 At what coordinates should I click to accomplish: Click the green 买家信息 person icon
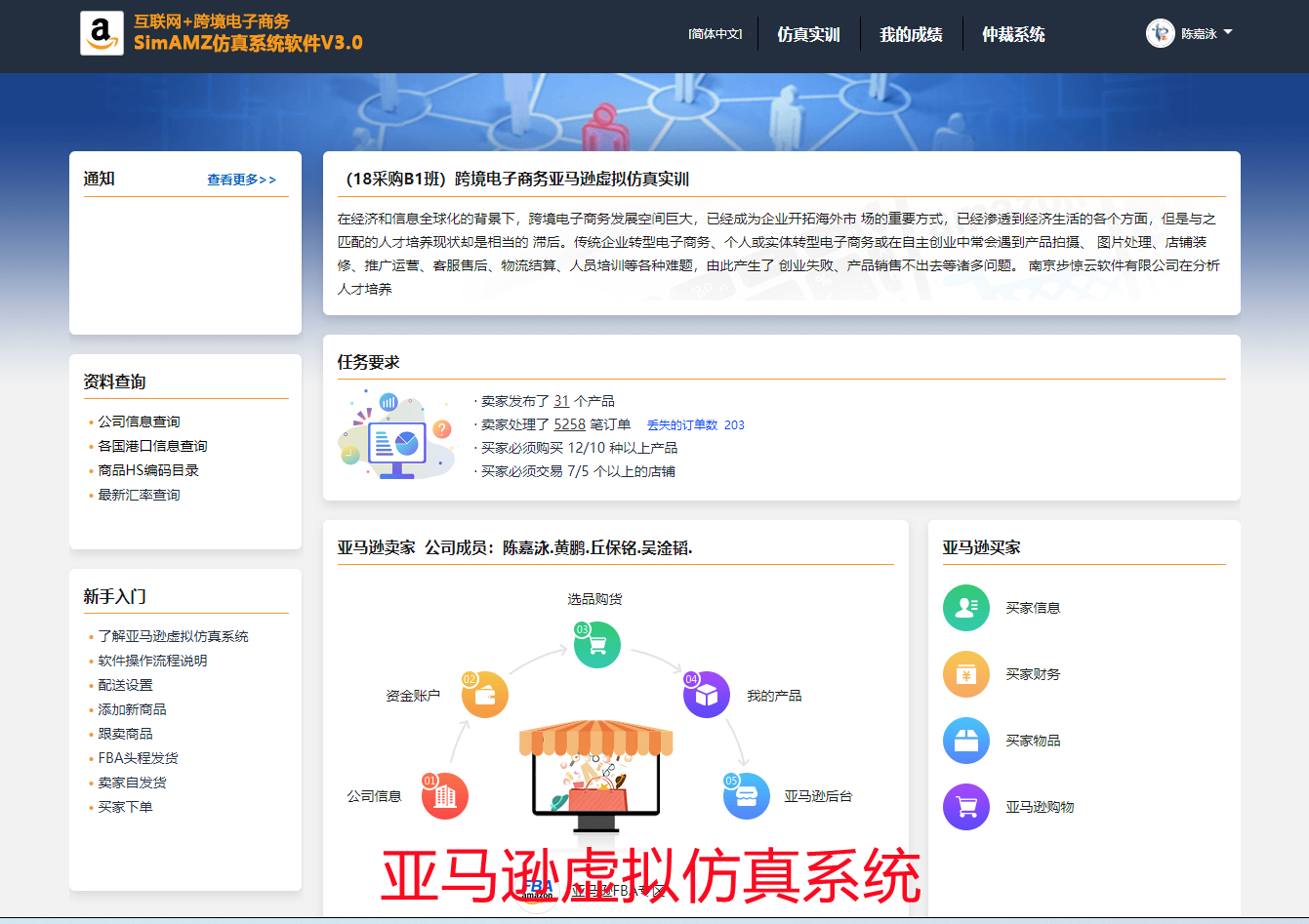tap(966, 608)
